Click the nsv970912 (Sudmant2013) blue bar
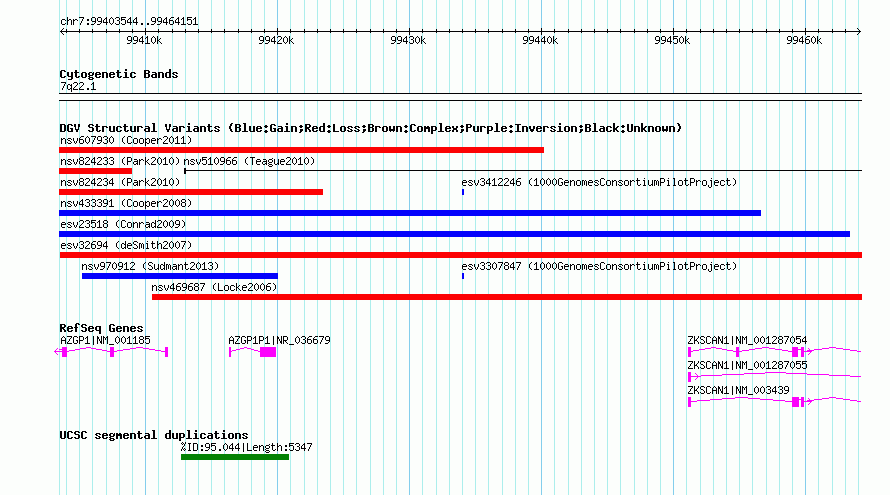 [180, 276]
